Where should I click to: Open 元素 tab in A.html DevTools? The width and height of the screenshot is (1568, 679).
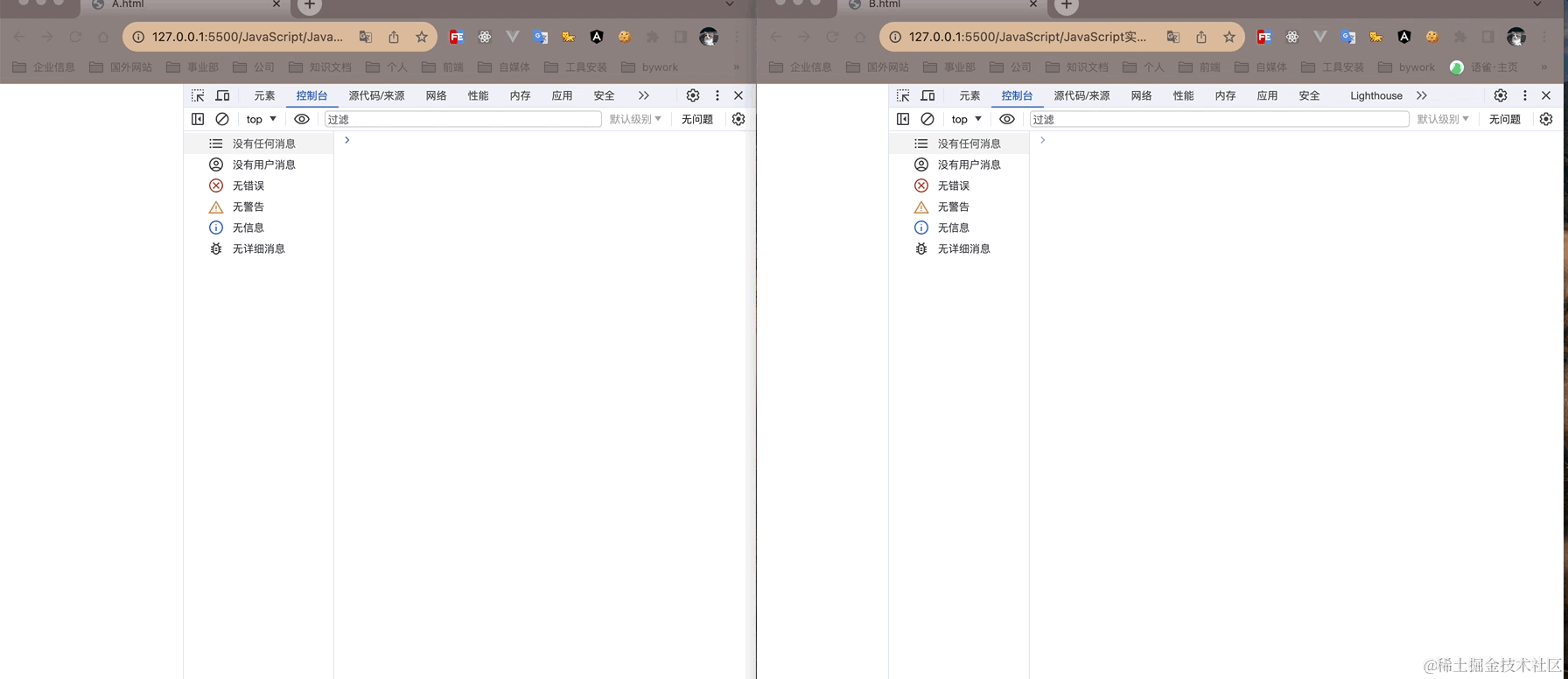tap(264, 95)
